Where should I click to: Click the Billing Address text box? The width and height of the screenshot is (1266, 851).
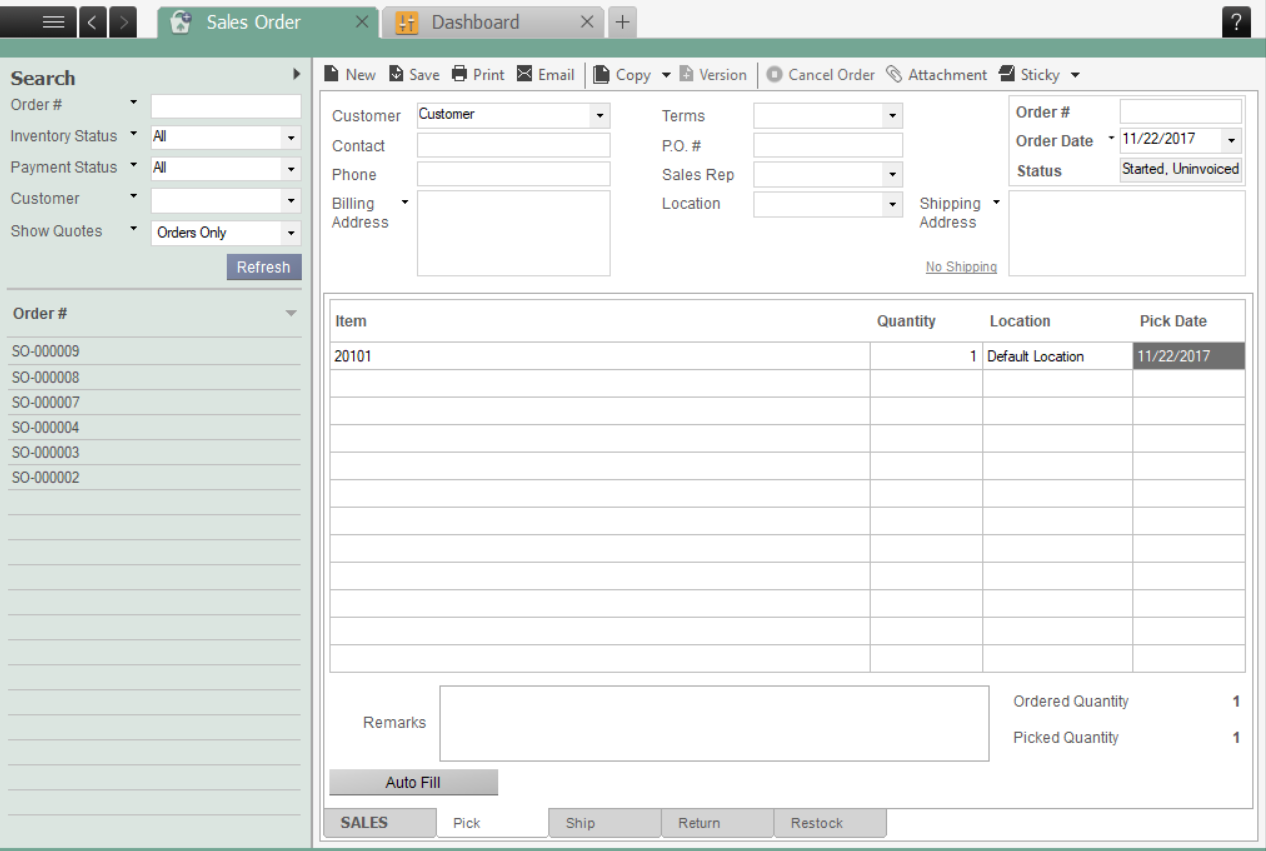(x=513, y=233)
